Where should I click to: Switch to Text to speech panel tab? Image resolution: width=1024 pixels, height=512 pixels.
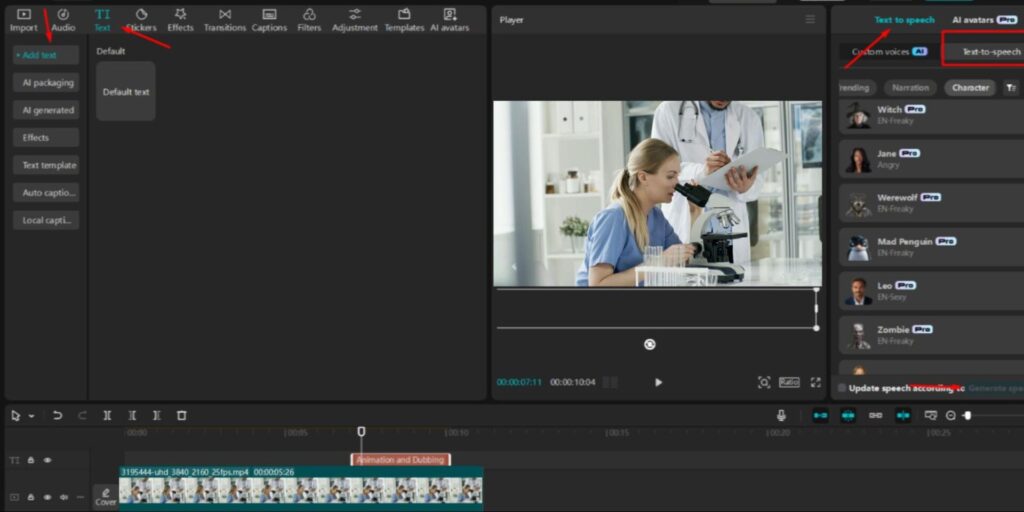coord(904,20)
